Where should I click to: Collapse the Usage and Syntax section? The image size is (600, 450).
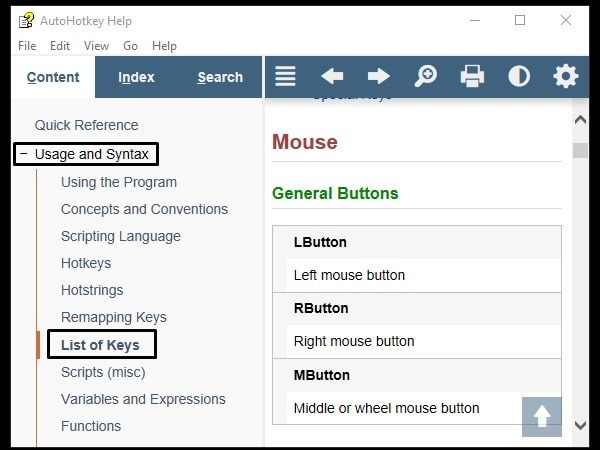(x=24, y=154)
